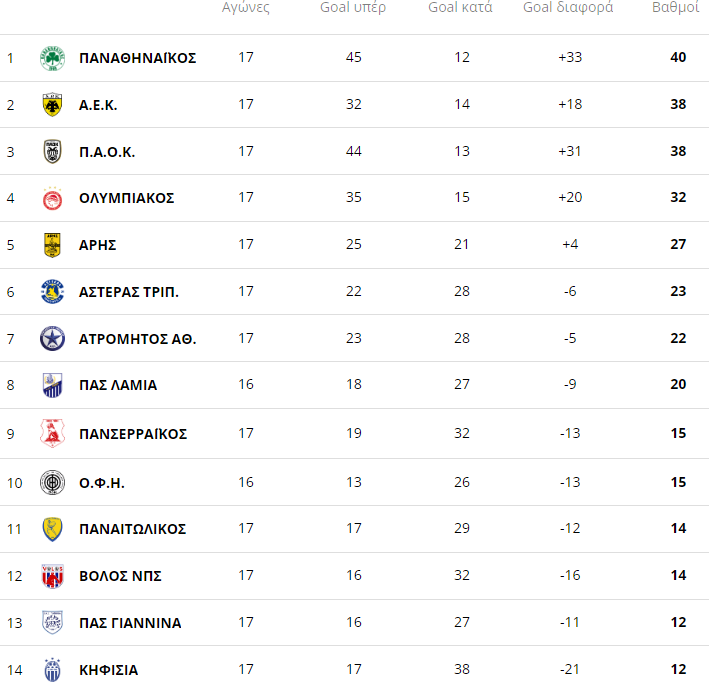Select the ΠΑΣ ΛΑΜΙΑ team name
Screen dimensions: 709x688
point(117,385)
